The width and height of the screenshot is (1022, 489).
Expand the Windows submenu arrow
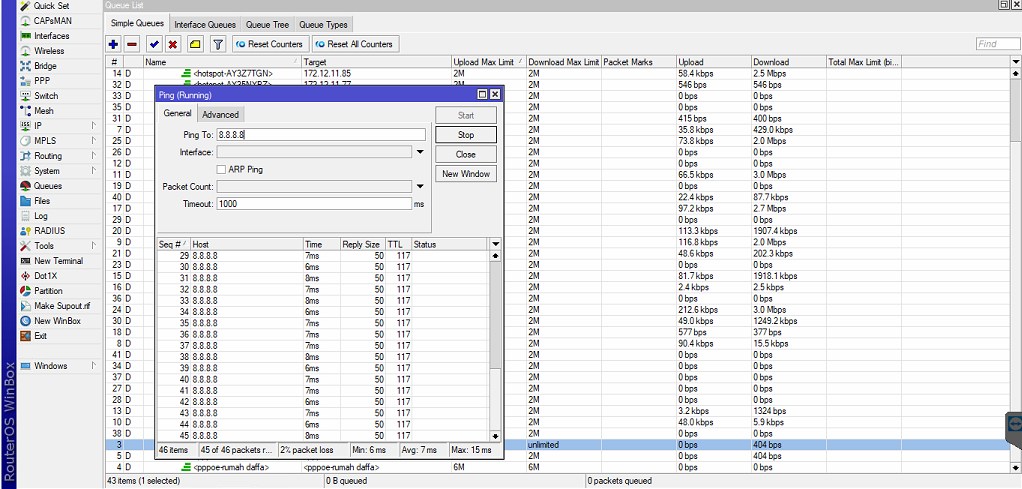94,366
